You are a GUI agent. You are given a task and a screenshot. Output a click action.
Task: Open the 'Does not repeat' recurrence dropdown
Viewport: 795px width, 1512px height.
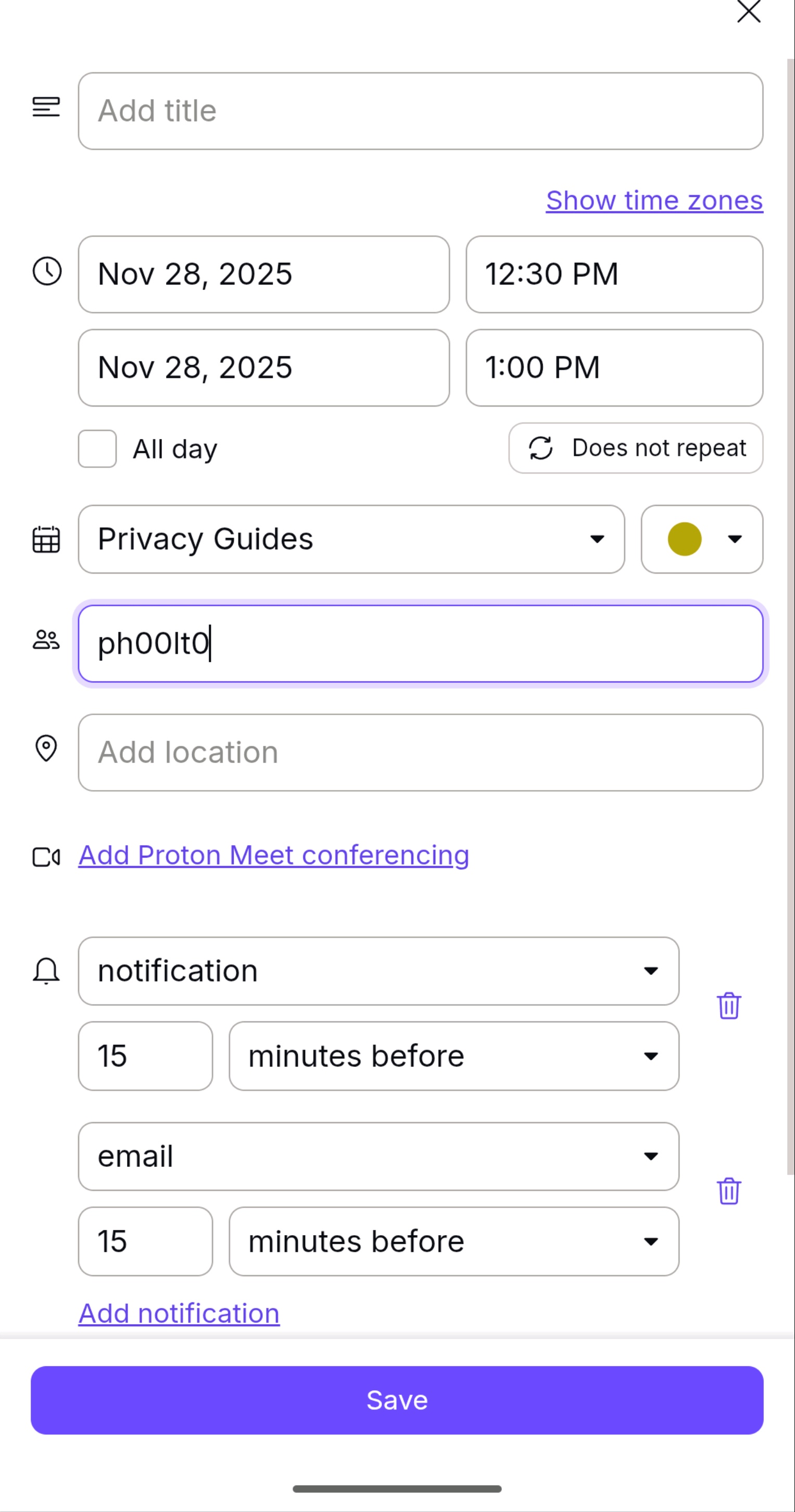[636, 449]
